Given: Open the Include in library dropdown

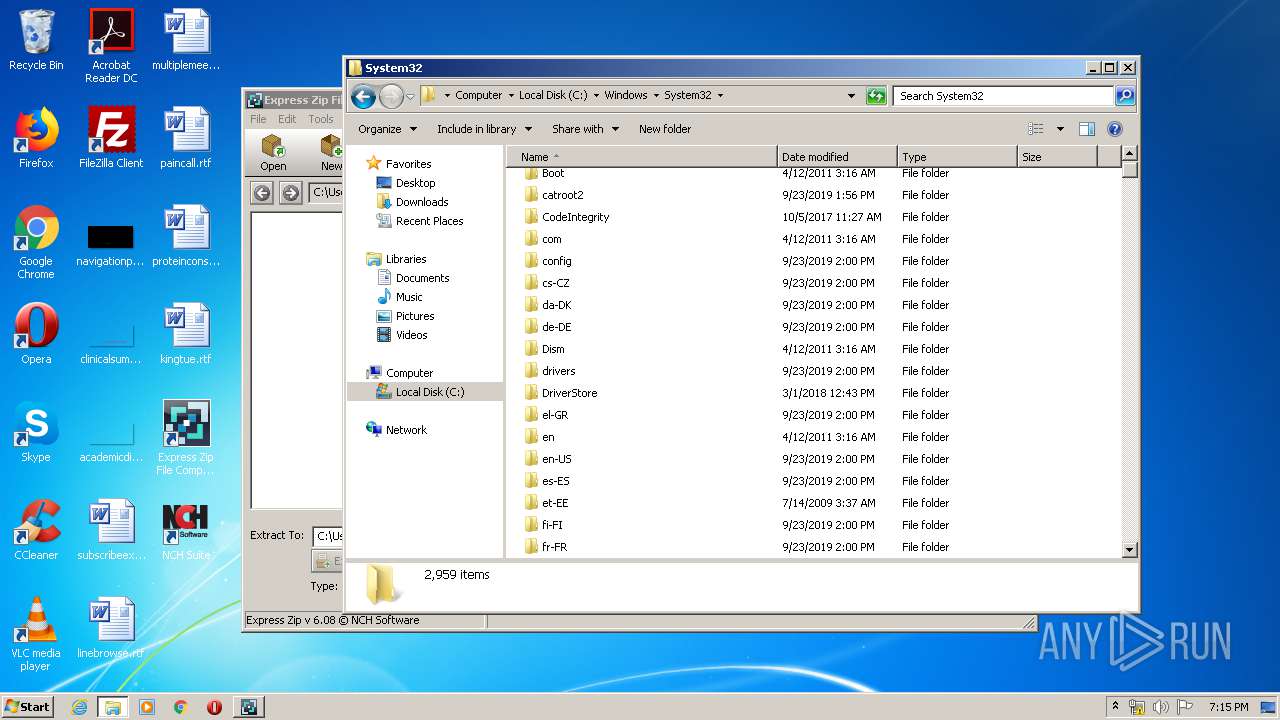Looking at the screenshot, I should 483,129.
